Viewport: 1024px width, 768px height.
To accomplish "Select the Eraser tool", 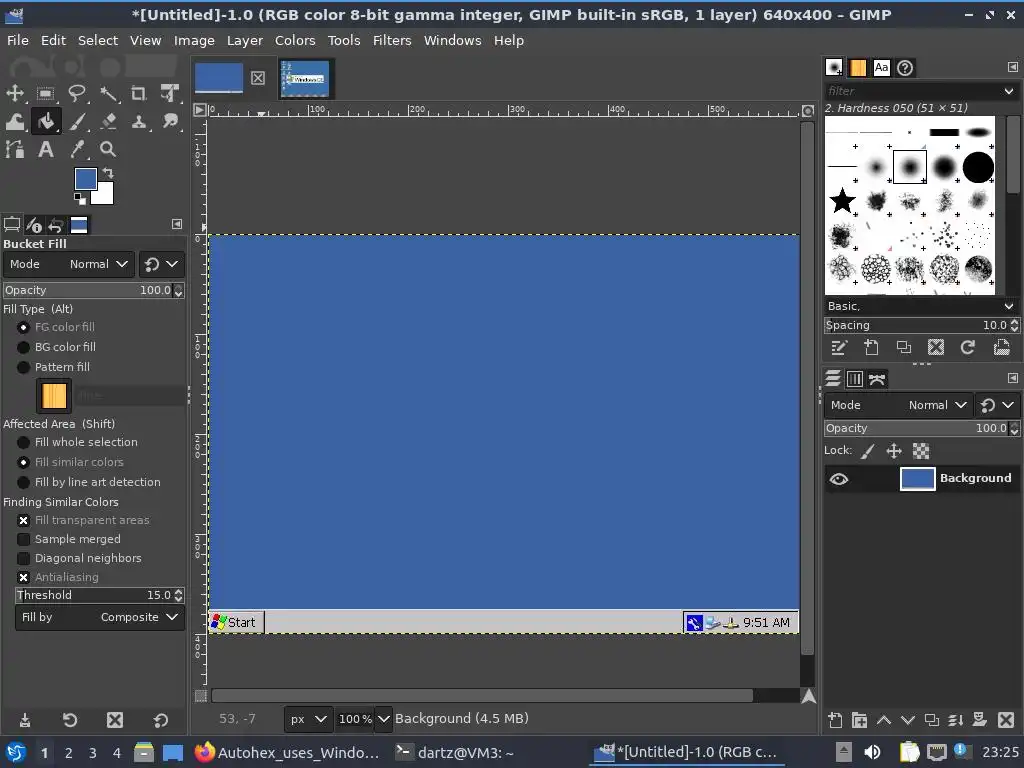I will coord(108,121).
